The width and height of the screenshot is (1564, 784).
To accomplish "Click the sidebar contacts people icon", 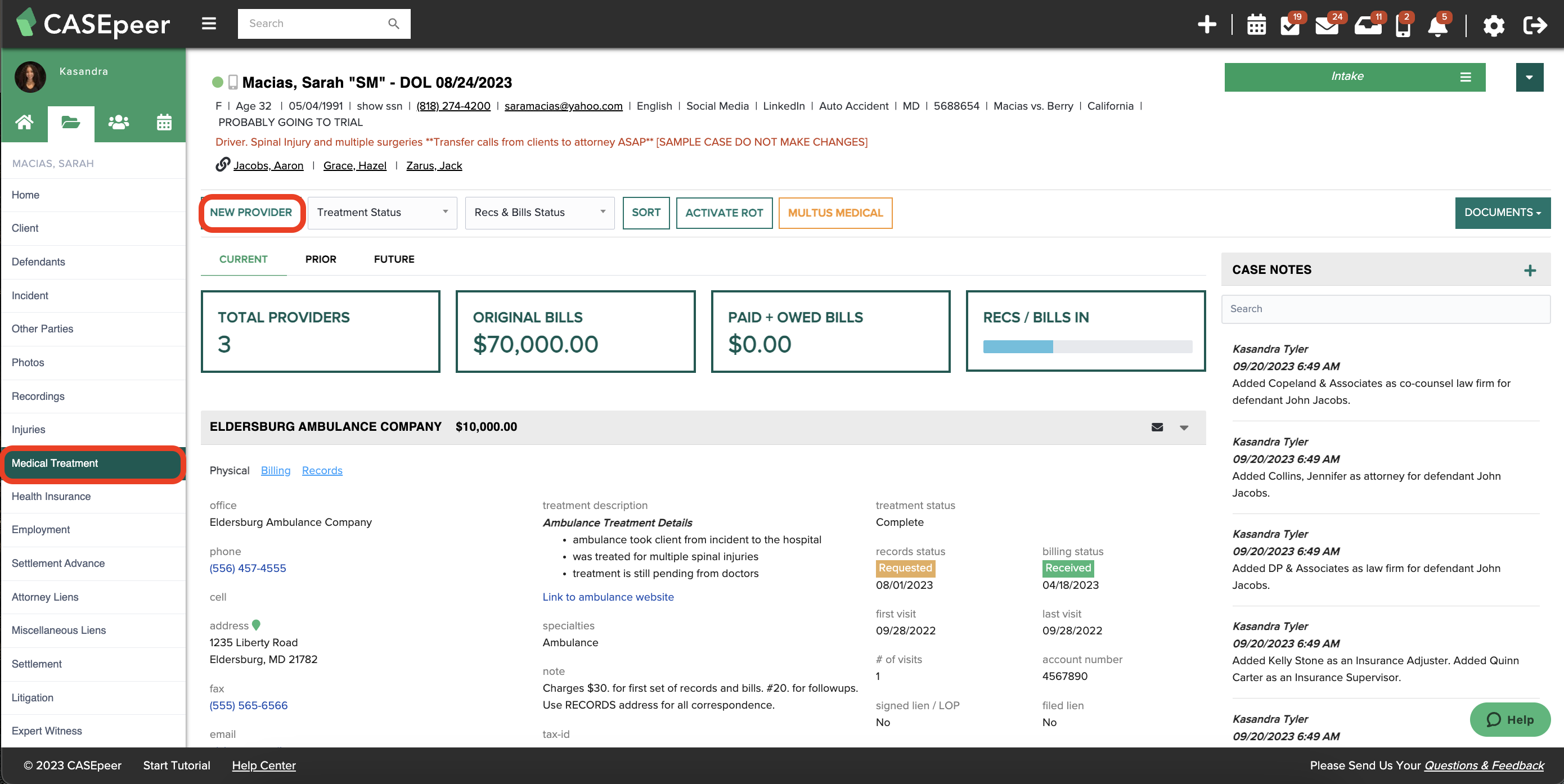I will tap(118, 123).
